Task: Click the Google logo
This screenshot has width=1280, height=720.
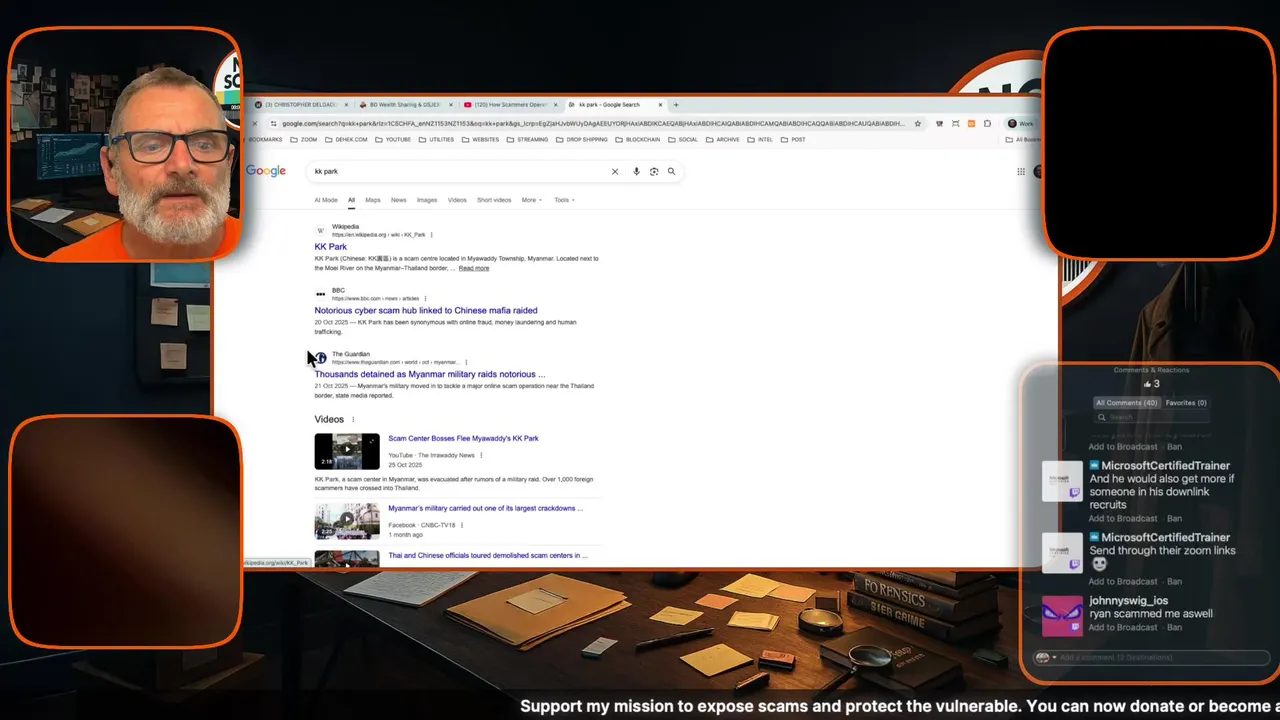Action: [x=266, y=171]
